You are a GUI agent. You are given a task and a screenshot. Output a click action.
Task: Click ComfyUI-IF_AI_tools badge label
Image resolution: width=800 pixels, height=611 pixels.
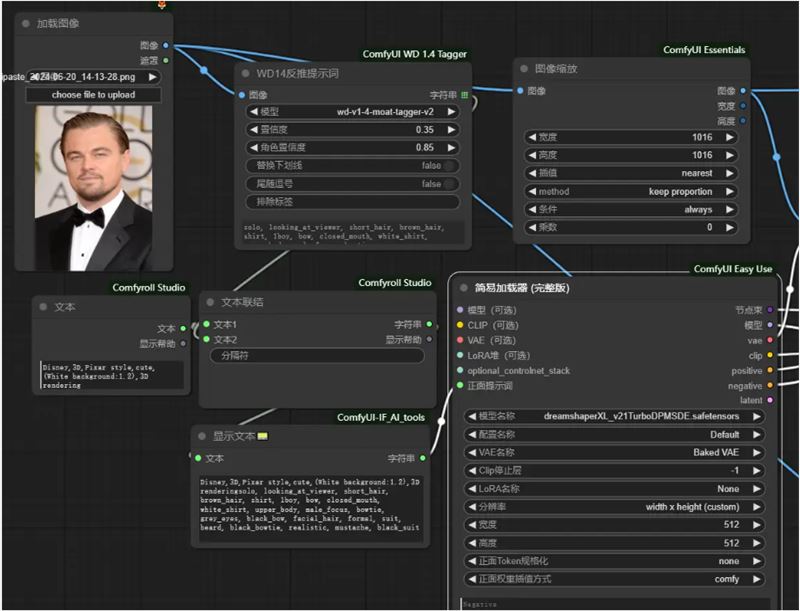tap(381, 417)
